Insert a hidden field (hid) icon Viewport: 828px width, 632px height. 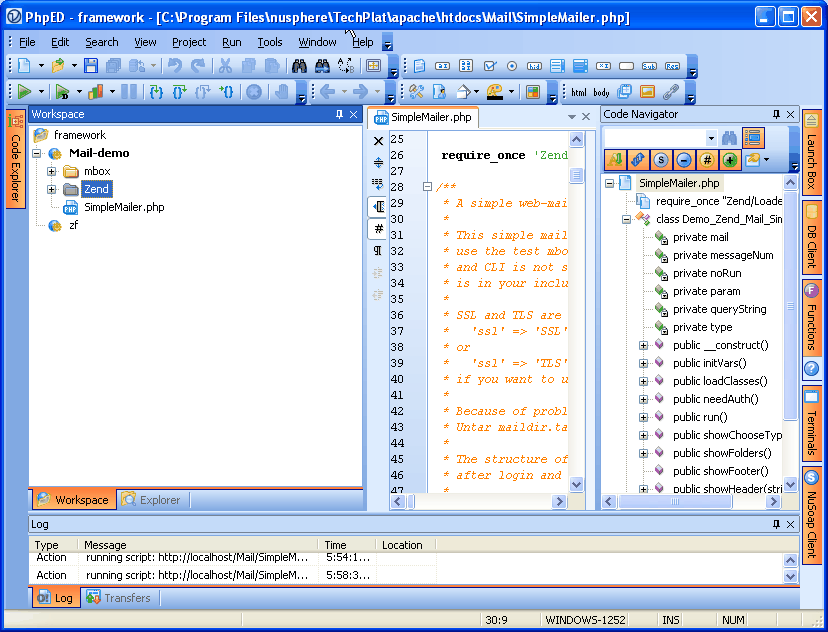click(x=534, y=66)
